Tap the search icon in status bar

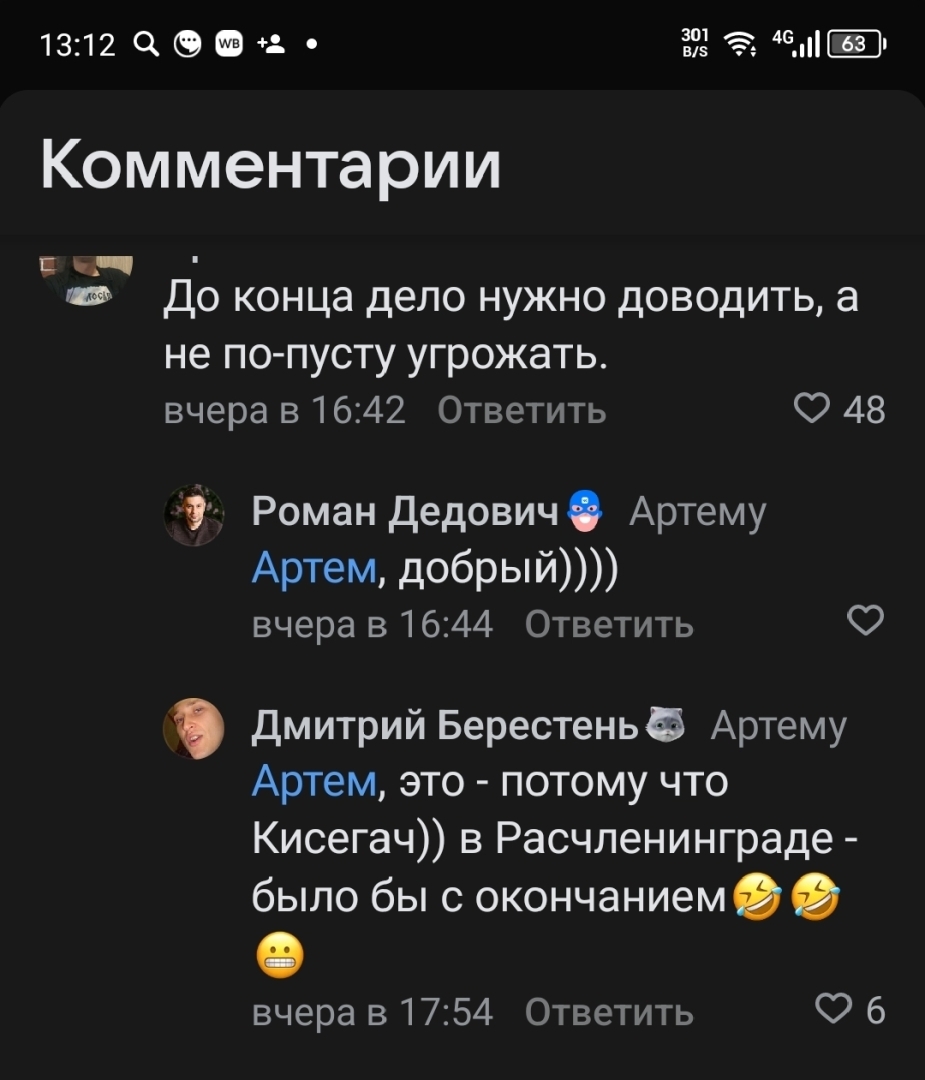click(x=146, y=44)
